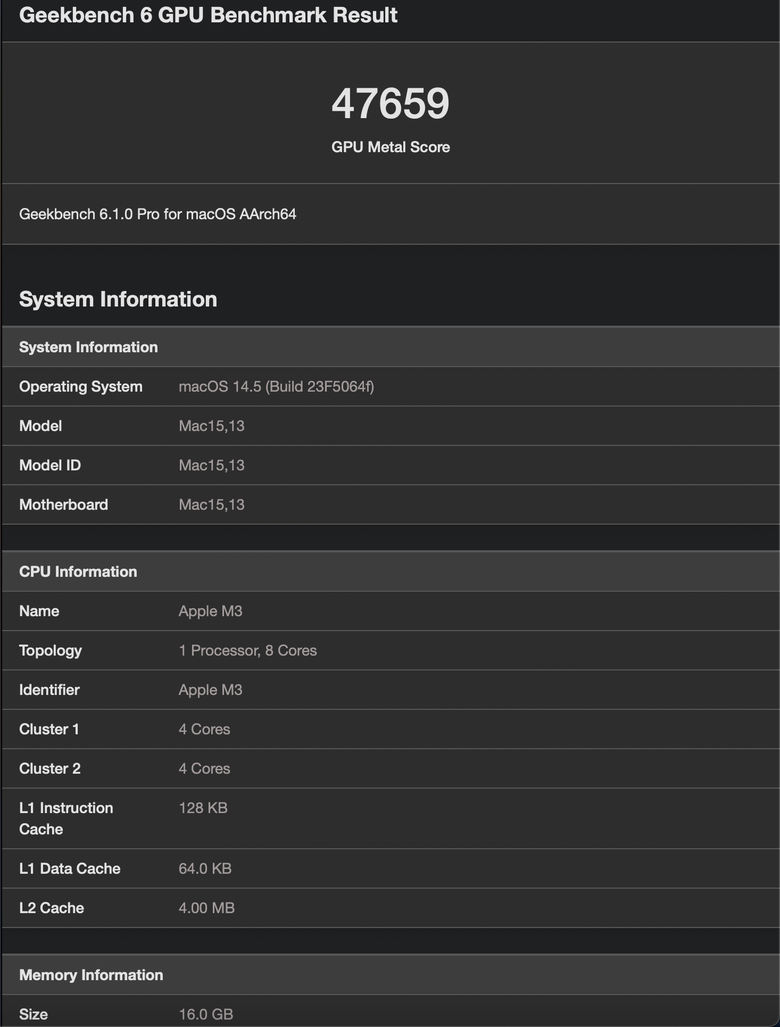Click the Topology row label
The width and height of the screenshot is (780, 1027).
[50, 650]
